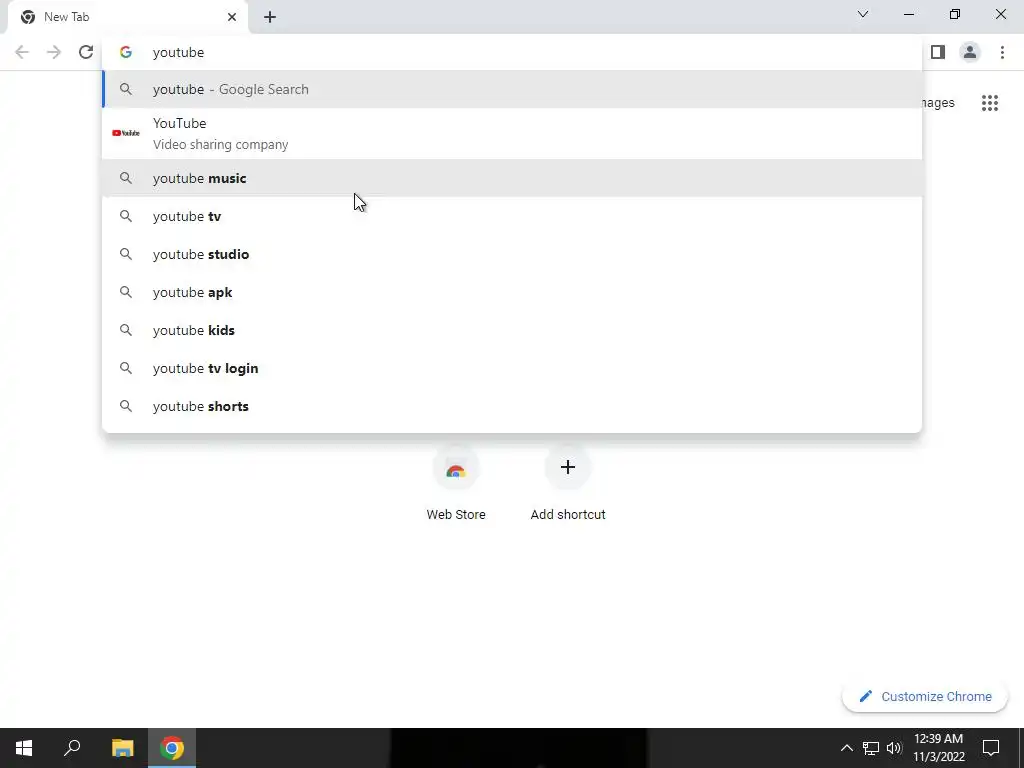Image resolution: width=1024 pixels, height=768 pixels.
Task: Close the New Tab tab
Action: pos(232,17)
